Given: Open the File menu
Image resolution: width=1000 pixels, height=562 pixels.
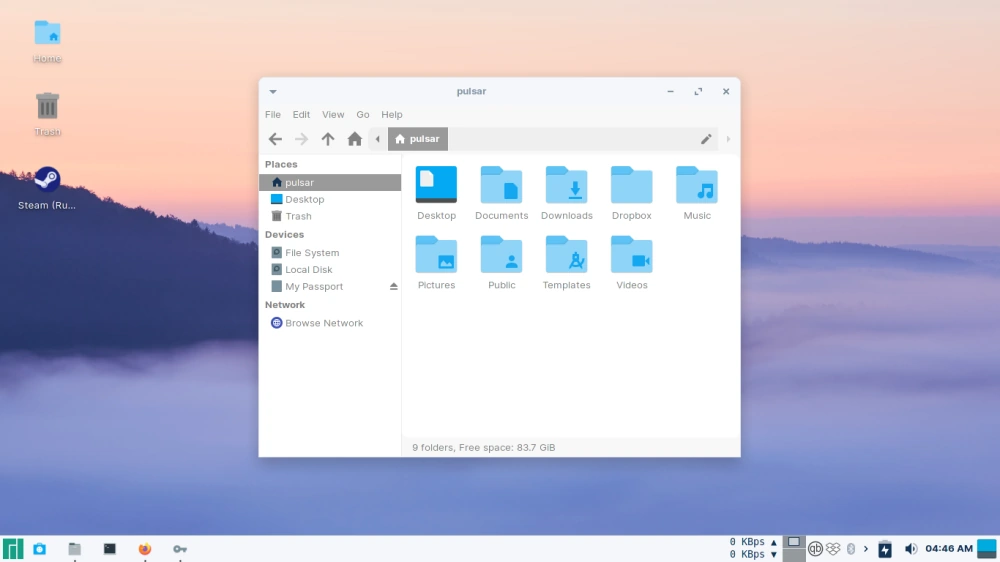Looking at the screenshot, I should coord(273,115).
